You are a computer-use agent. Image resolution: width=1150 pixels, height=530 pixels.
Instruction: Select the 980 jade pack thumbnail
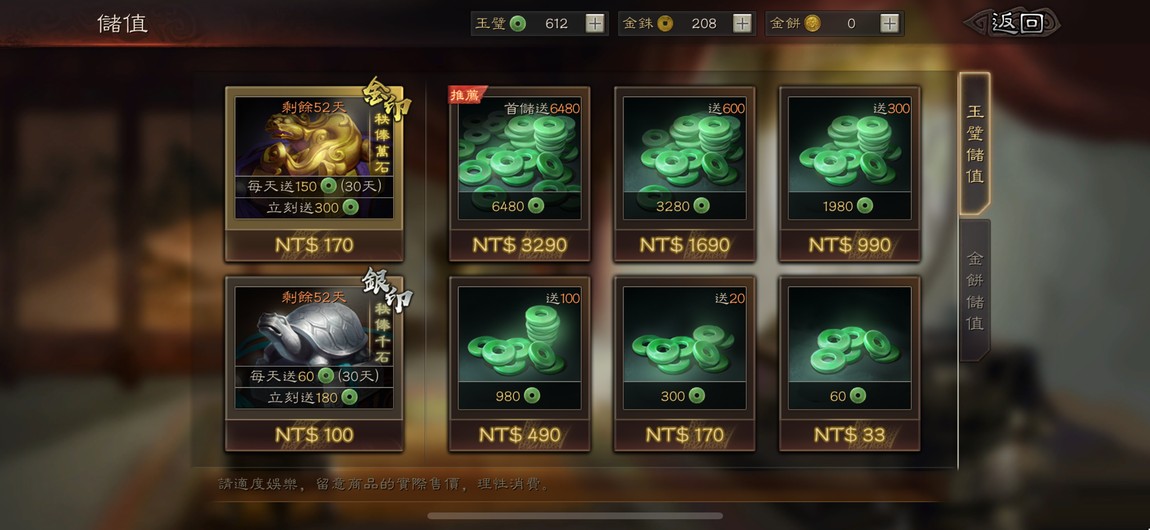coord(519,347)
